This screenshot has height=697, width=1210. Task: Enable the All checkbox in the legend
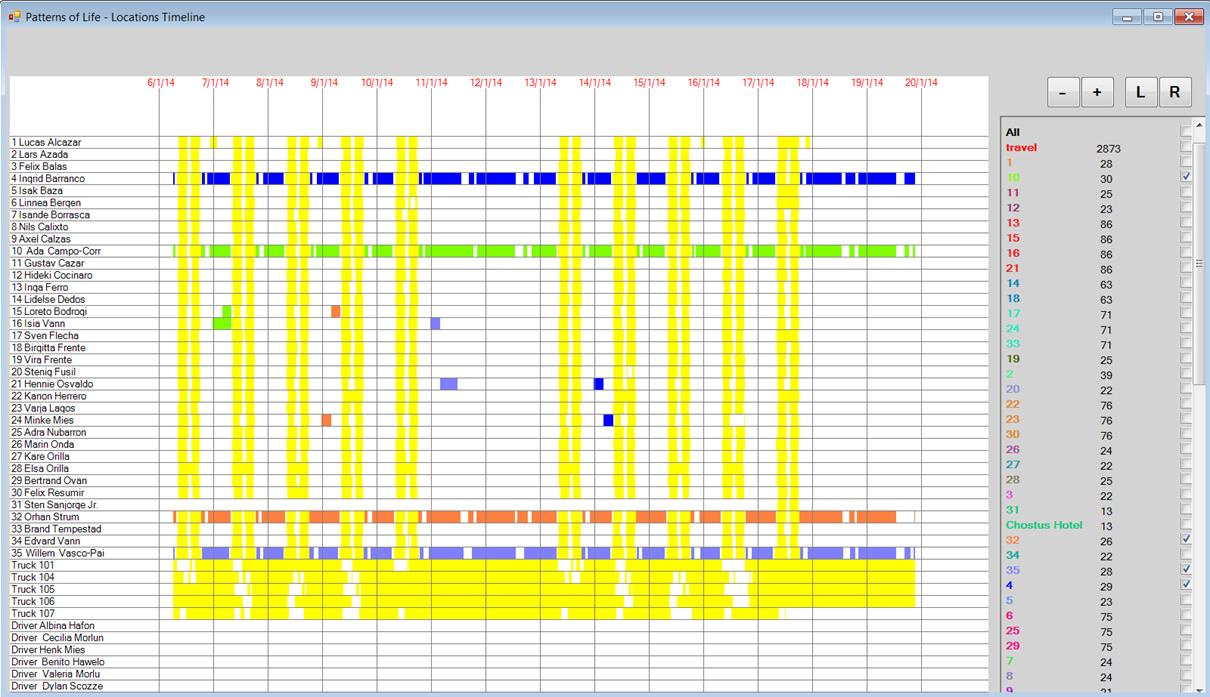(x=1186, y=132)
